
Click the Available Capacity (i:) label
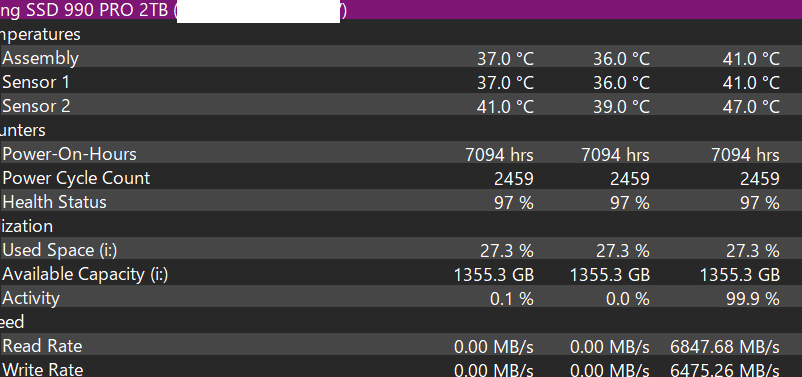point(85,274)
